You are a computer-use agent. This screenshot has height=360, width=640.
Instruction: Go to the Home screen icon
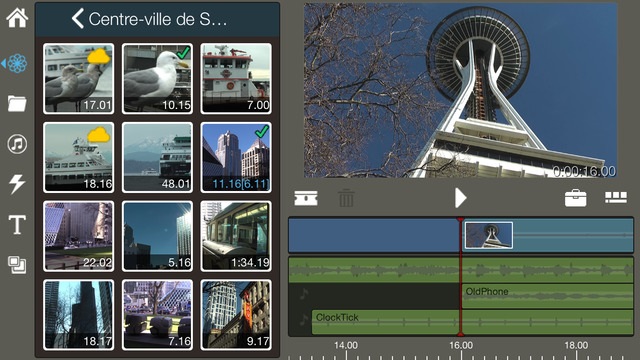[17, 18]
